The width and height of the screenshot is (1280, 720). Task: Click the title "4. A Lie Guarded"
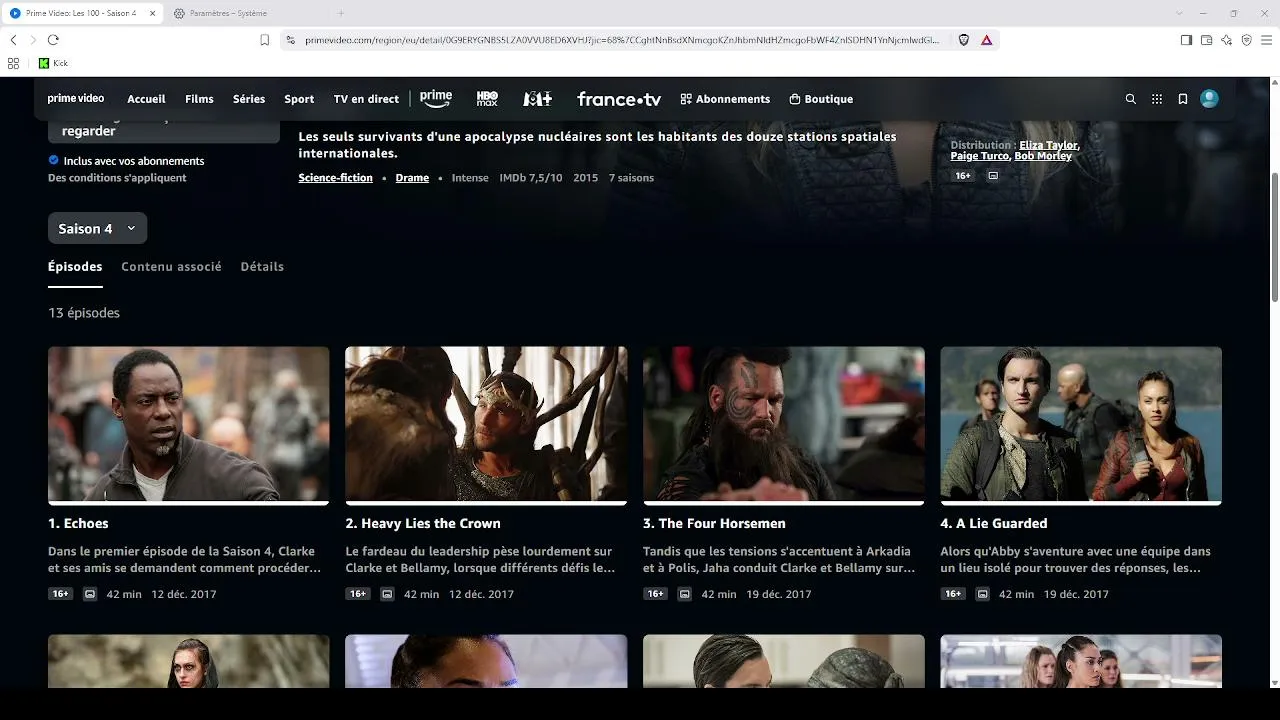(x=994, y=523)
